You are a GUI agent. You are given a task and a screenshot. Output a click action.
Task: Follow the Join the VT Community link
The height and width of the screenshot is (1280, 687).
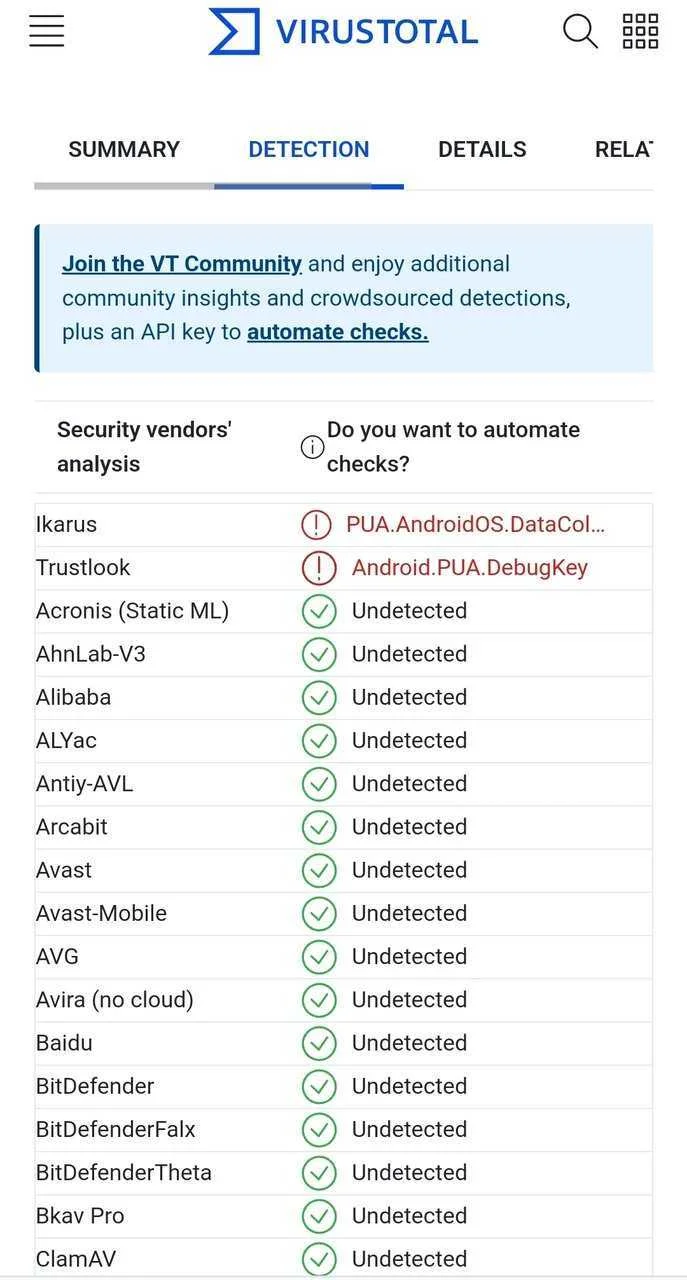[182, 264]
